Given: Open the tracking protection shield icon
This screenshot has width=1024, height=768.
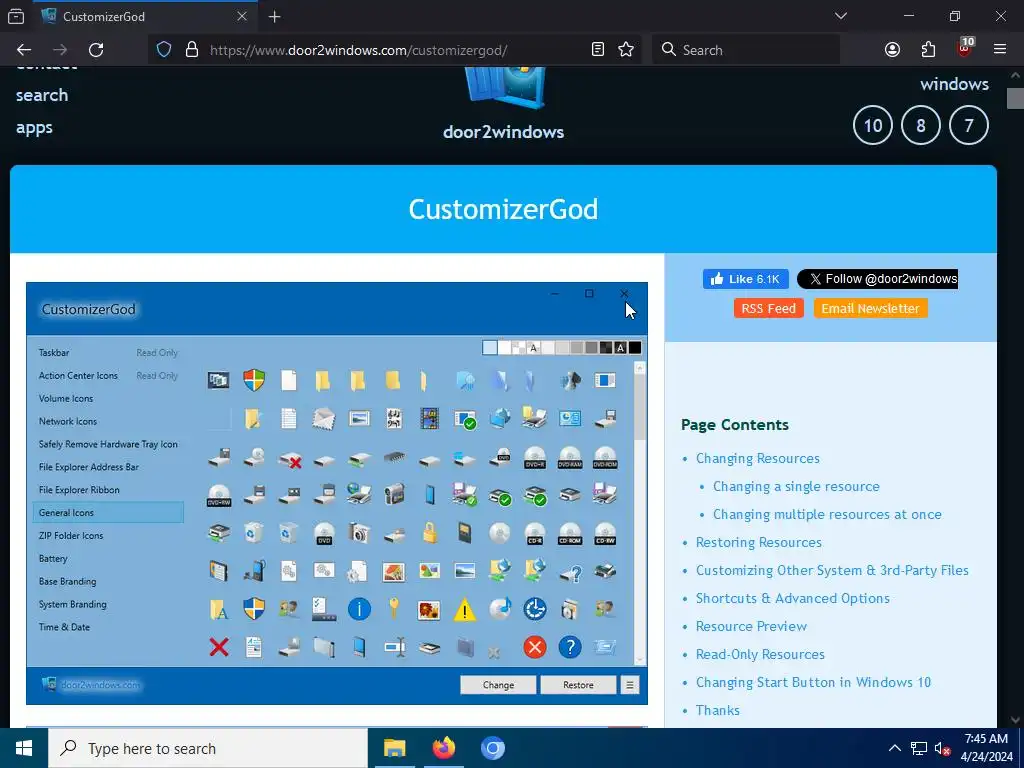Looking at the screenshot, I should point(164,50).
